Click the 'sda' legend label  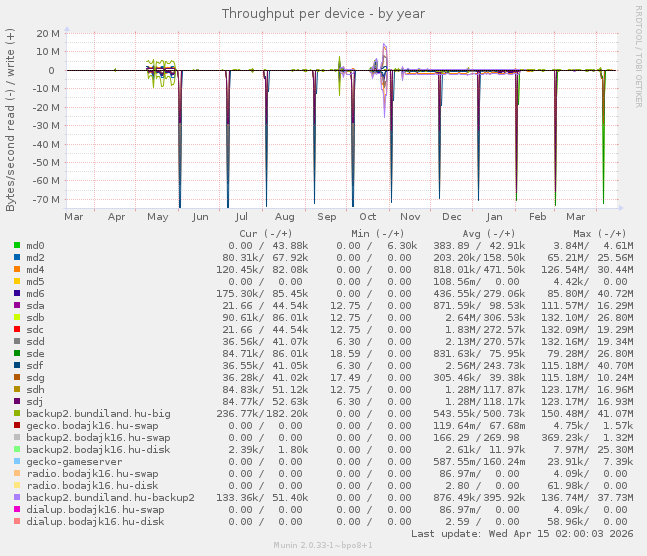tap(35, 305)
